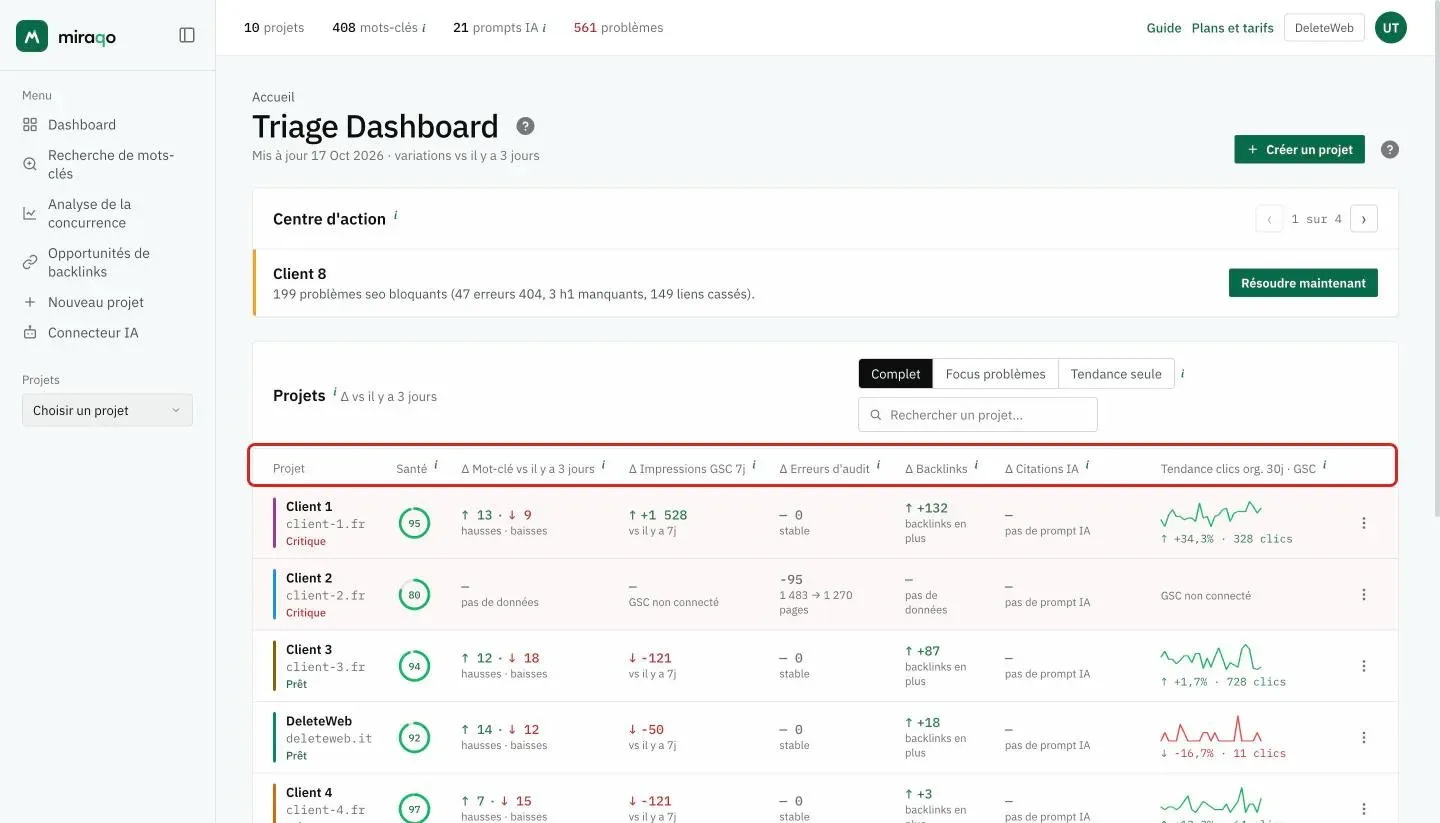This screenshot has height=823, width=1440.
Task: Click the Client 1 clicks trend sparkline
Action: pyautogui.click(x=1211, y=515)
